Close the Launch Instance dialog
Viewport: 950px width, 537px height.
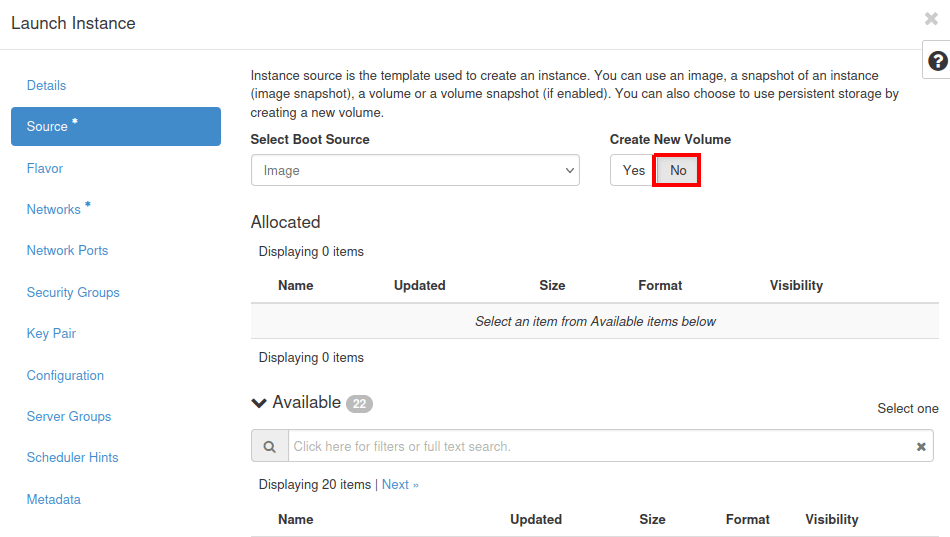pos(931,19)
